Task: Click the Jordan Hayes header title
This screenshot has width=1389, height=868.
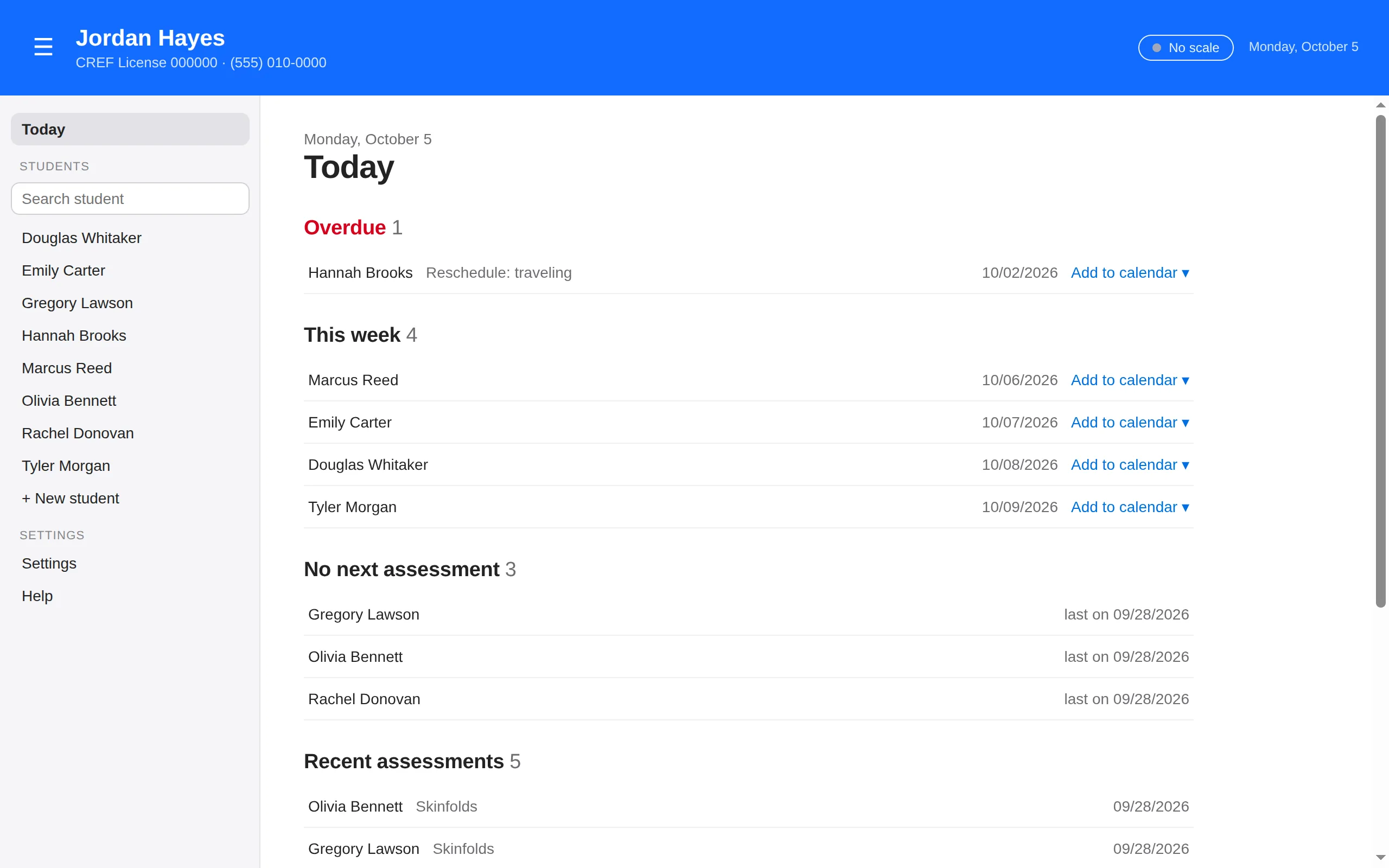Action: (150, 38)
